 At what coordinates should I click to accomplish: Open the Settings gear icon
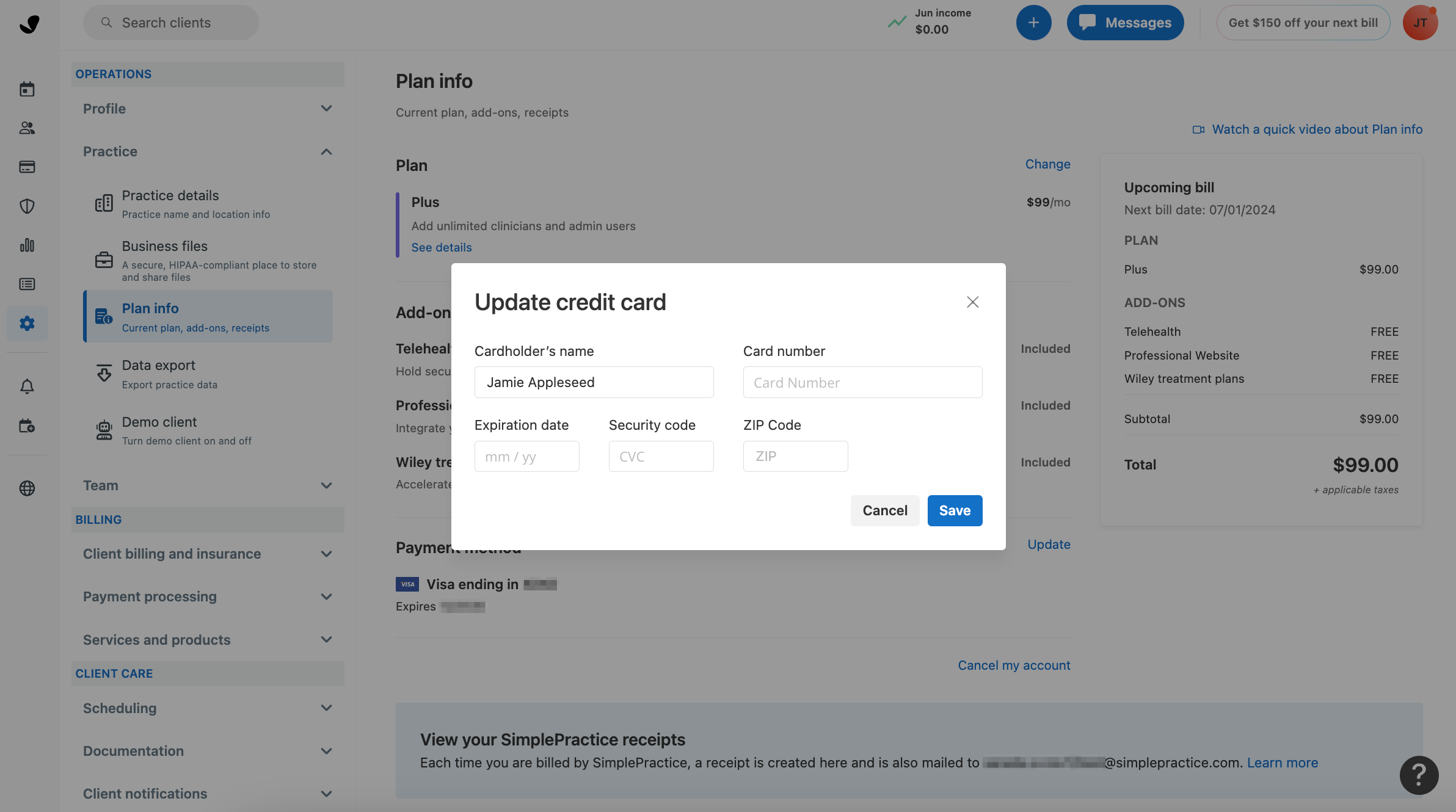(27, 323)
